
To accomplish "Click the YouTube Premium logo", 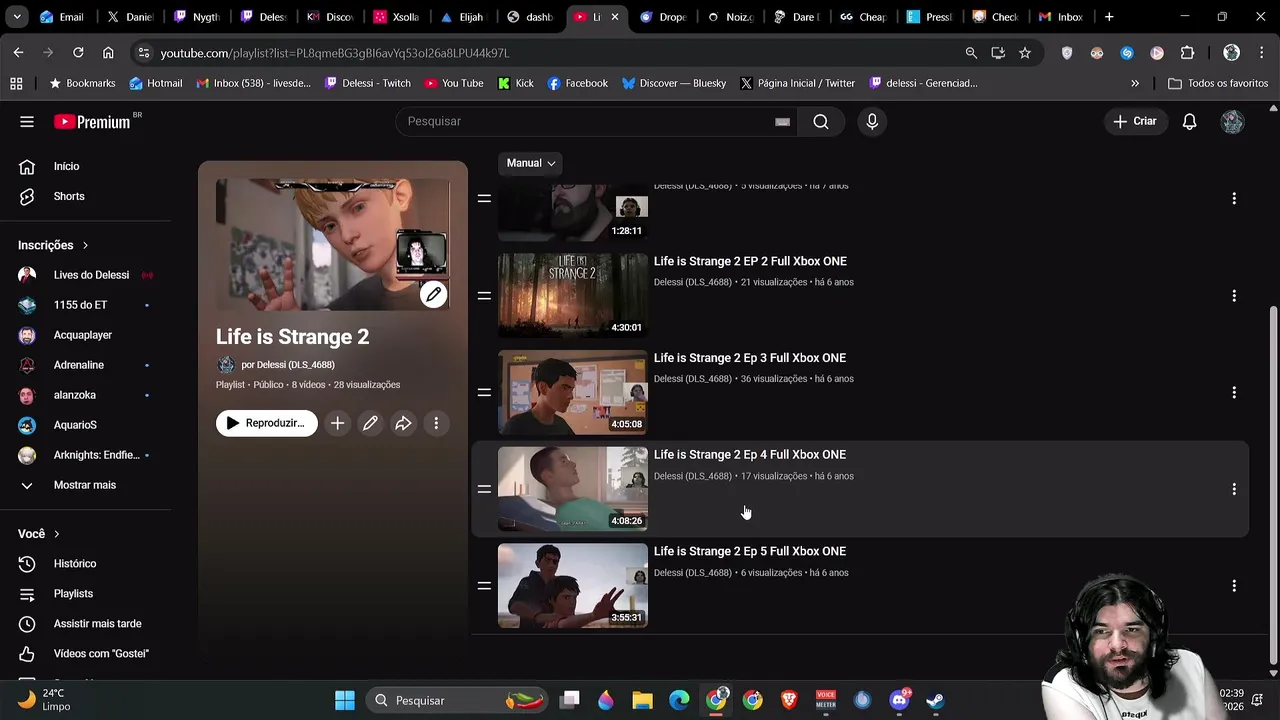I will click(x=92, y=121).
